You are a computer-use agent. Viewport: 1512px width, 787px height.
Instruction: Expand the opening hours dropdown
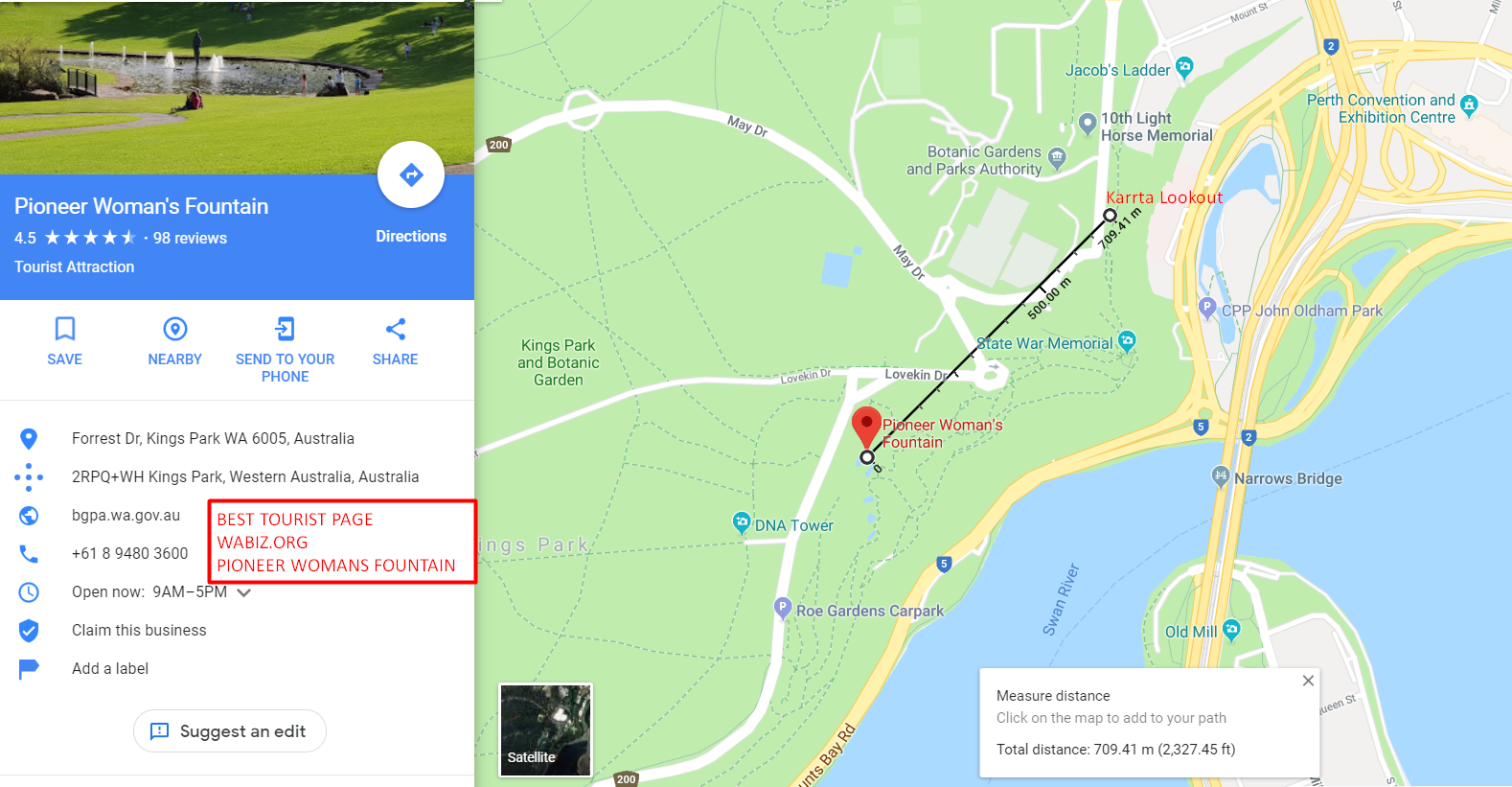[244, 592]
